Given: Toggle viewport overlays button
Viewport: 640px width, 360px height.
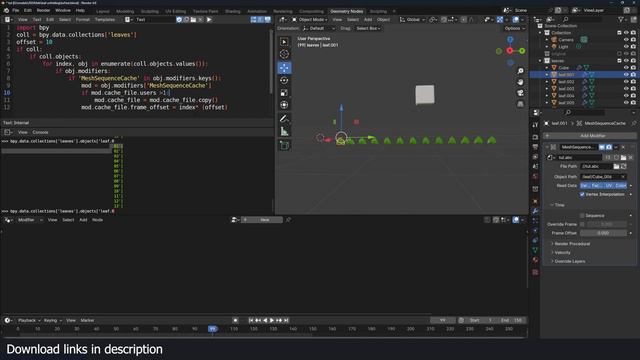Looking at the screenshot, I should [x=516, y=20].
